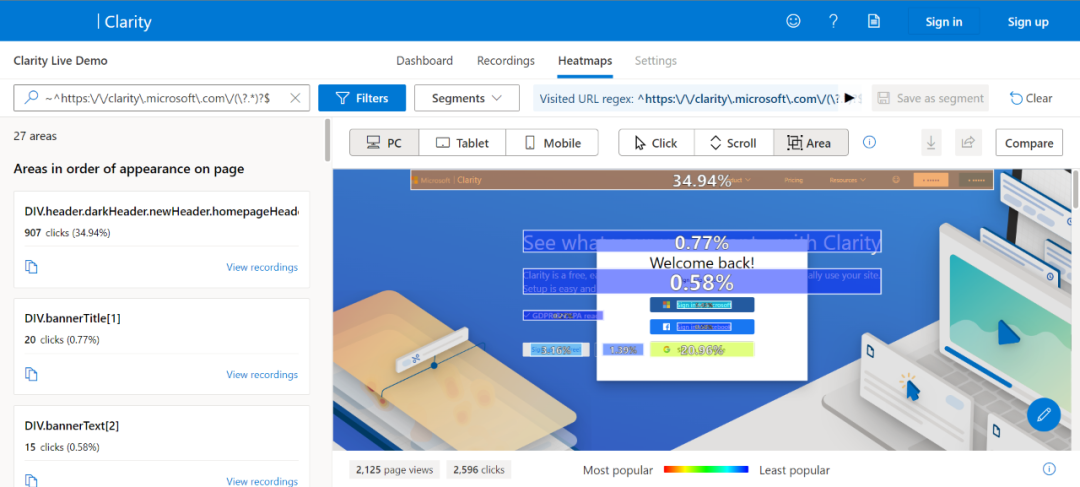Open the Dashboard tab

(424, 61)
